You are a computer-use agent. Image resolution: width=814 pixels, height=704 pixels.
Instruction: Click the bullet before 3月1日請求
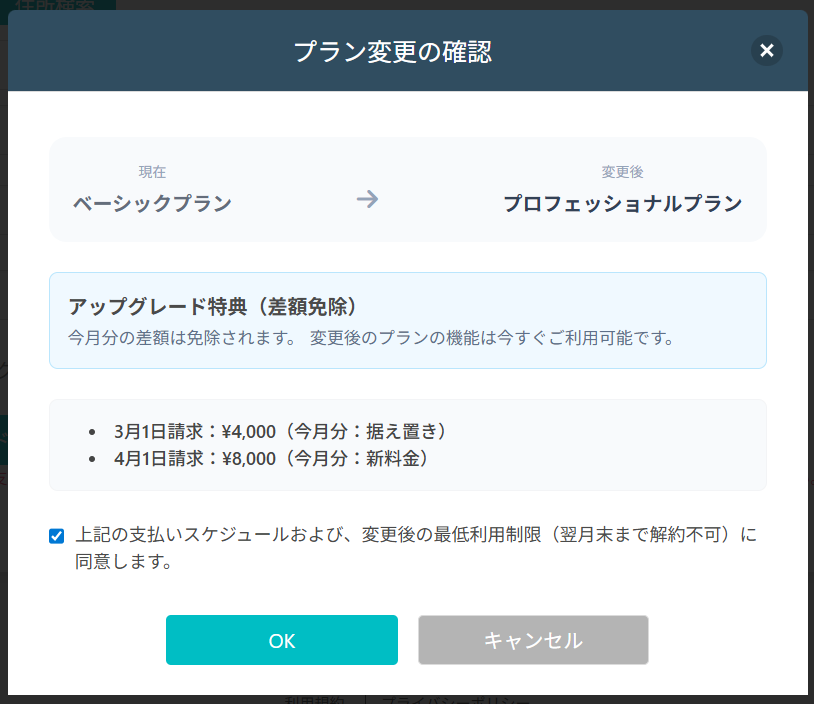point(93,433)
